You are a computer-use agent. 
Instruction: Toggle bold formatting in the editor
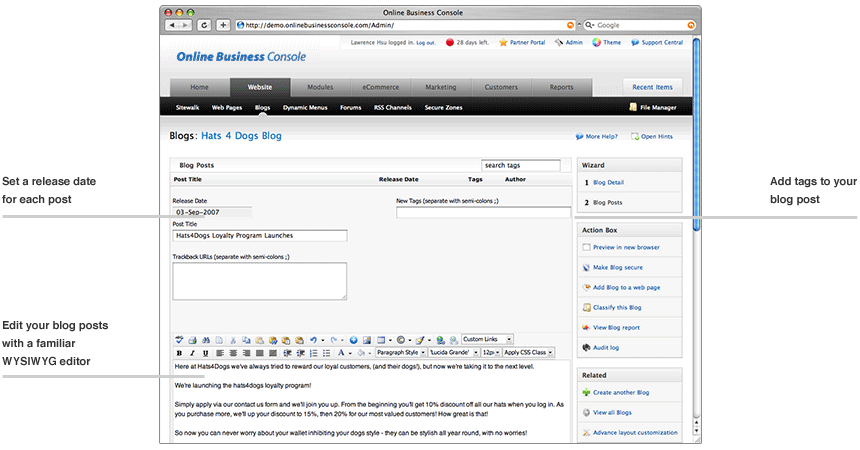(x=179, y=353)
